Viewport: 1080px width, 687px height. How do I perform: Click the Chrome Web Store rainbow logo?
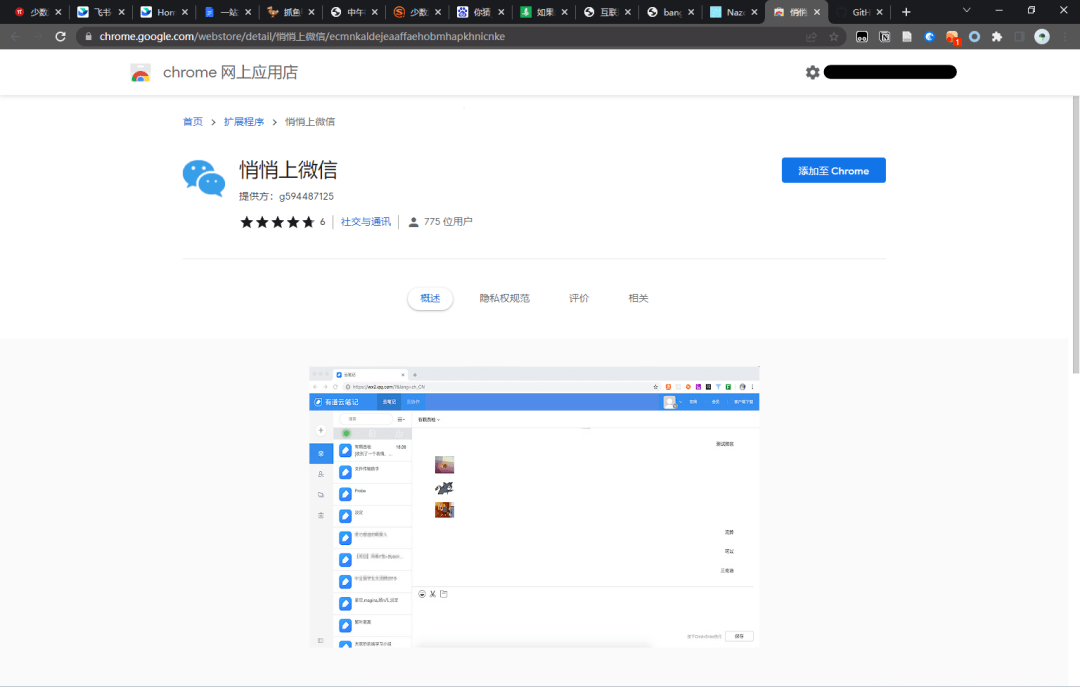[140, 72]
